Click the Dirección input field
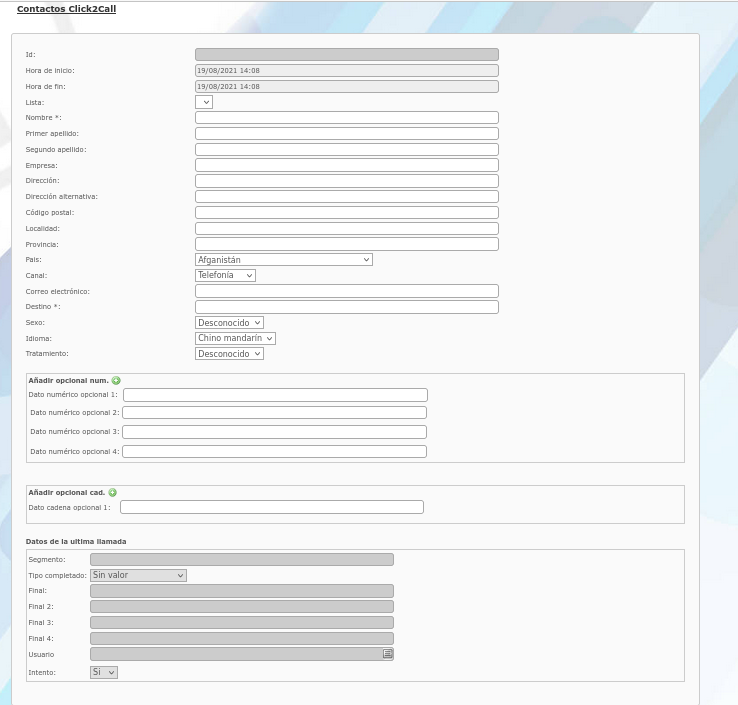Screen dimensions: 738x705 pos(347,181)
